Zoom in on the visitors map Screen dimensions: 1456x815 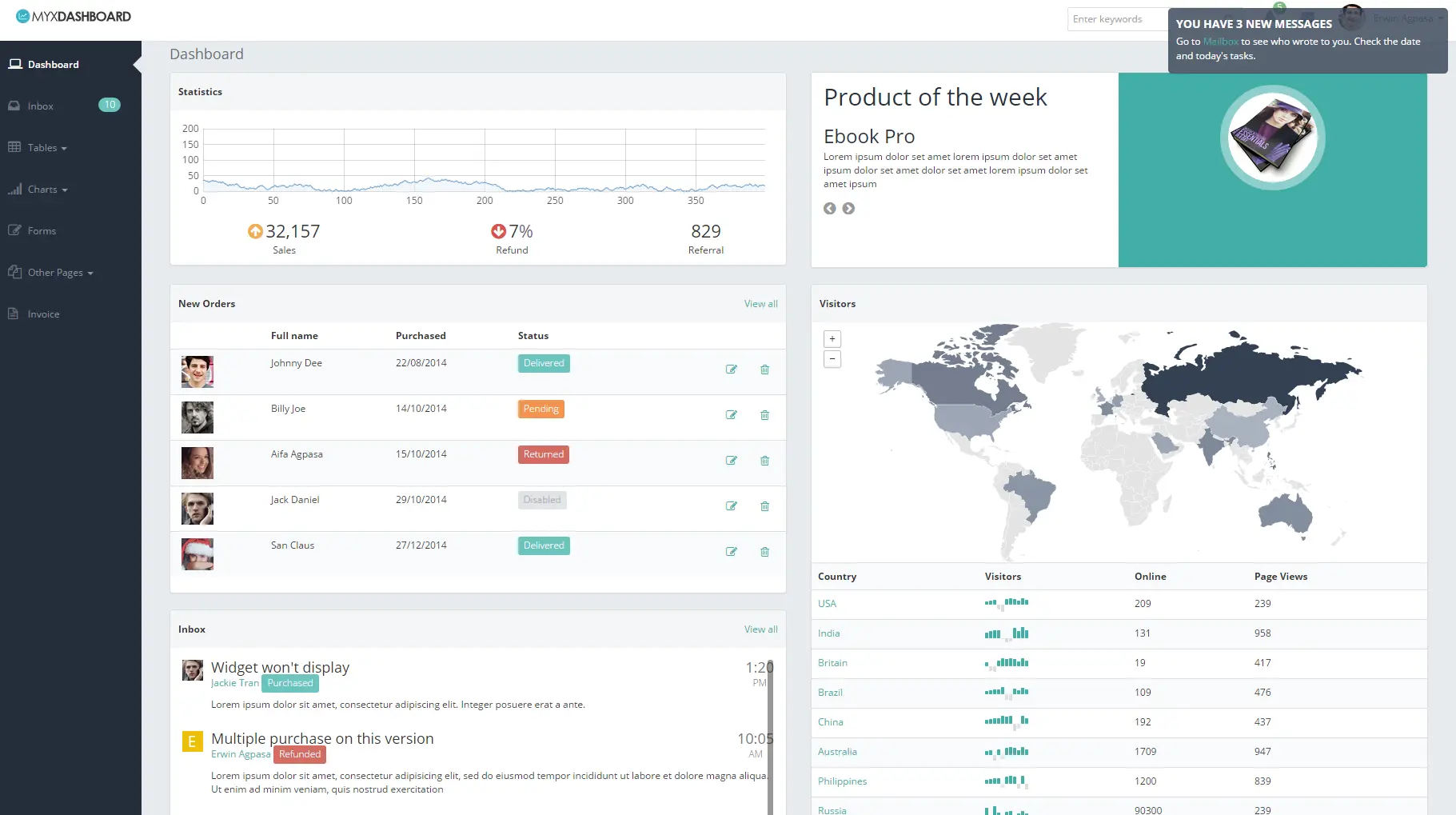(832, 339)
